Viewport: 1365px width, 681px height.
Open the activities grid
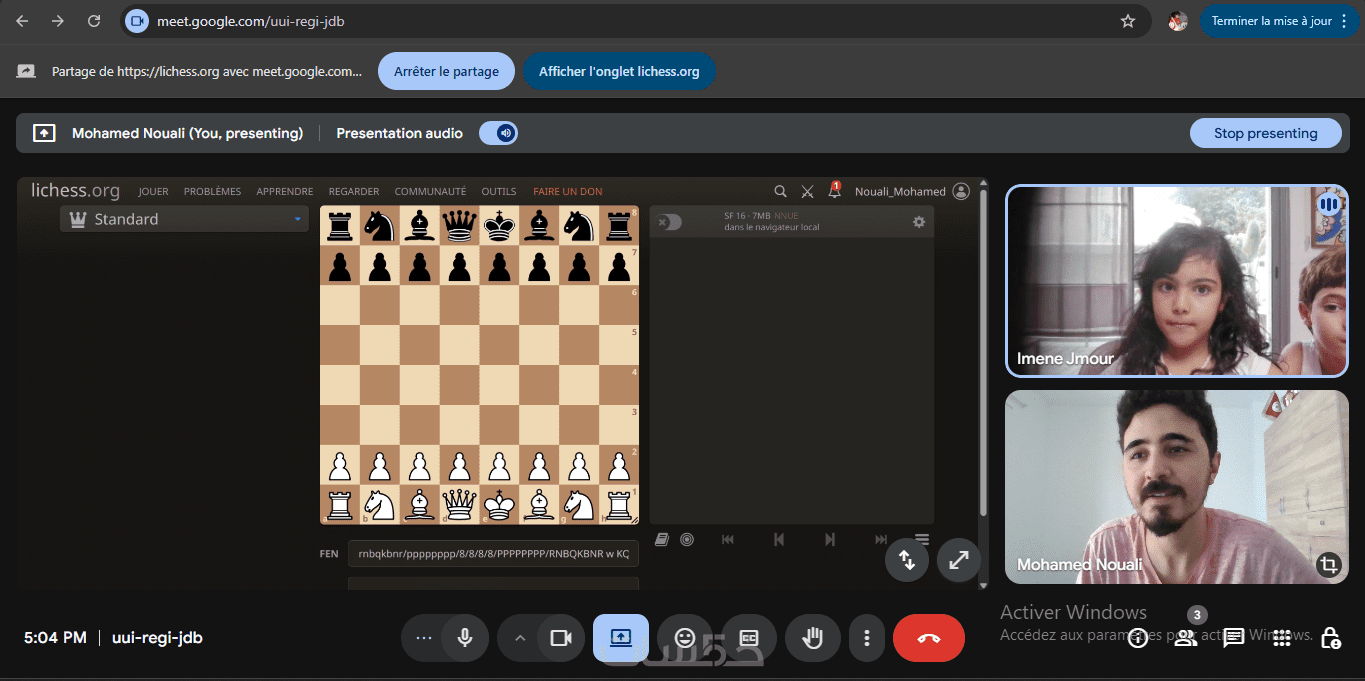(x=1282, y=638)
